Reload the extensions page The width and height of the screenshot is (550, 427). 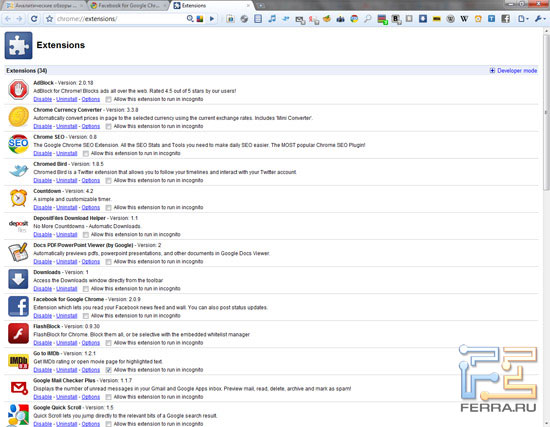click(x=34, y=19)
